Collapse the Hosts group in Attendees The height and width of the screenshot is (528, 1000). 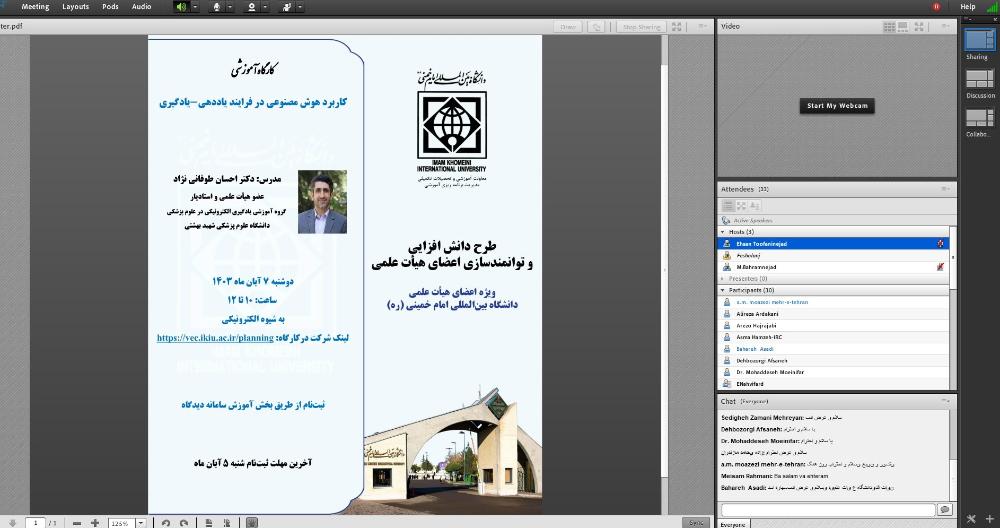723,231
